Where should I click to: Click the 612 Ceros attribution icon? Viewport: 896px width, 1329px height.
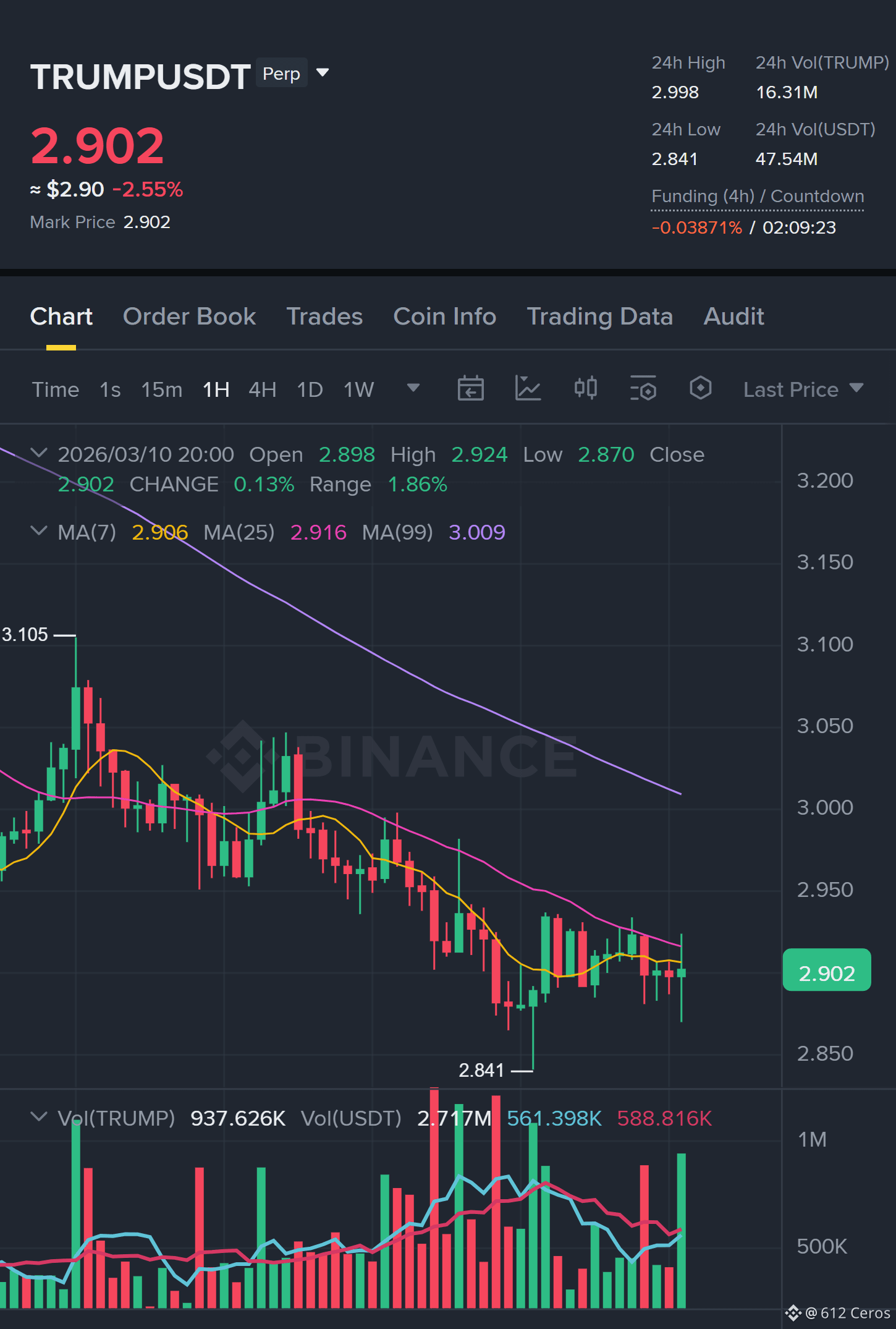pyautogui.click(x=793, y=1312)
